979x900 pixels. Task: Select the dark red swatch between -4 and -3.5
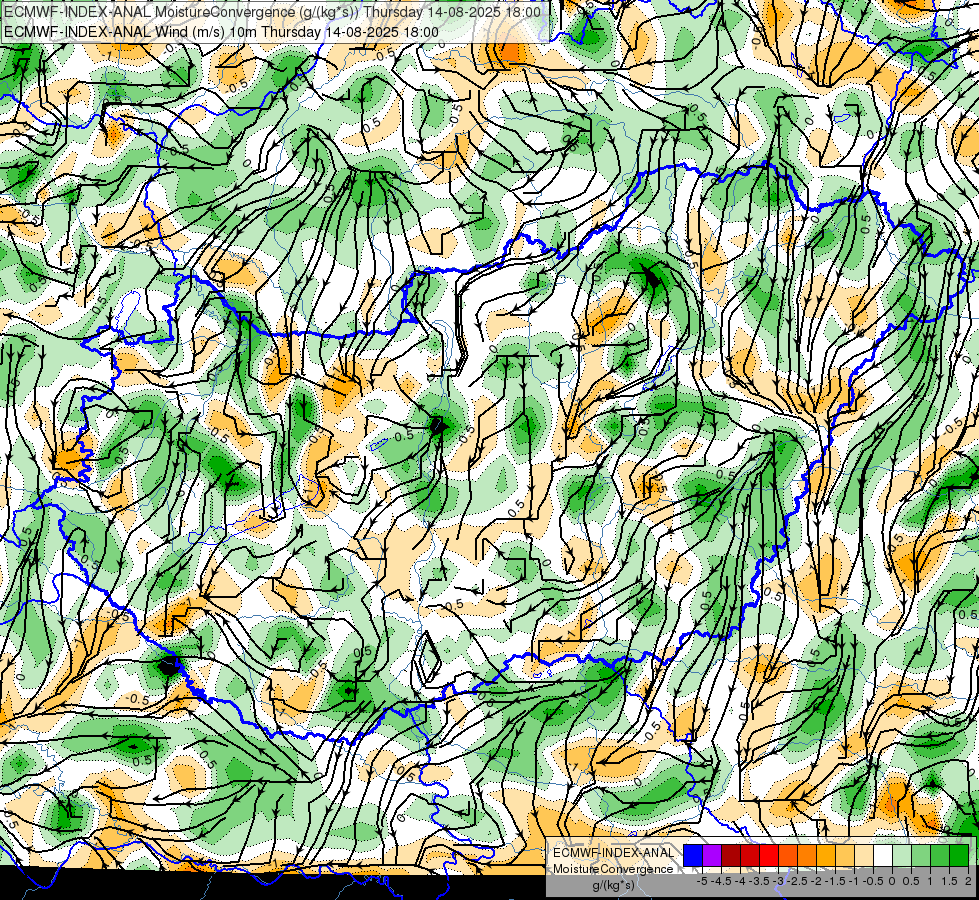pos(731,855)
